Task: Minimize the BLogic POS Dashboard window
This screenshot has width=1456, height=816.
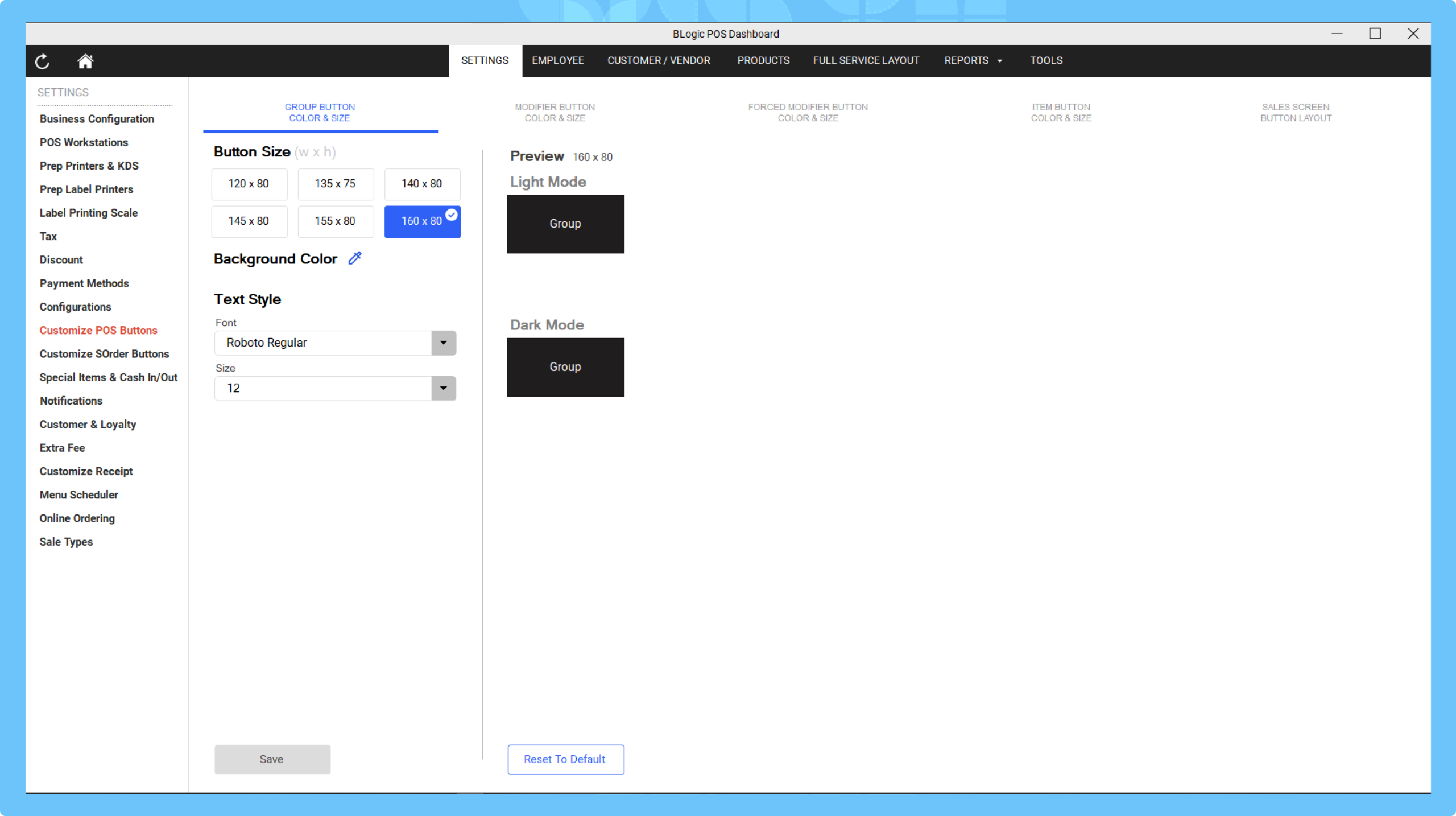Action: point(1337,34)
